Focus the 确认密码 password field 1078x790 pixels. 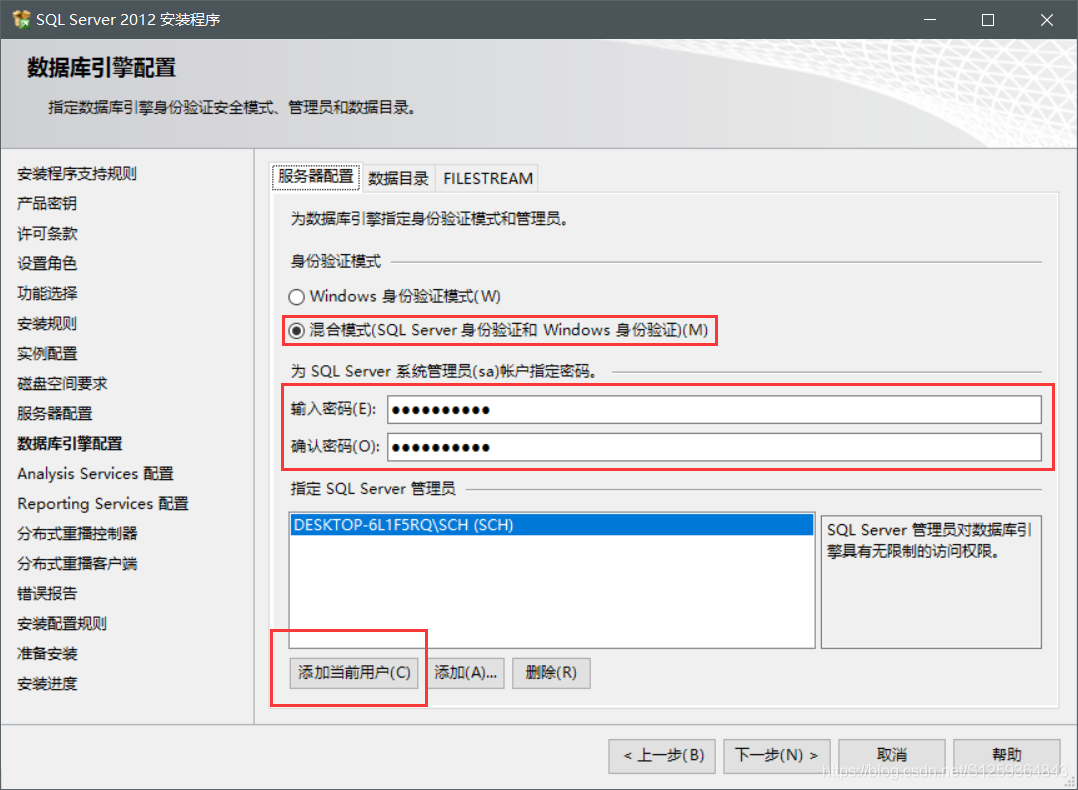coord(714,447)
